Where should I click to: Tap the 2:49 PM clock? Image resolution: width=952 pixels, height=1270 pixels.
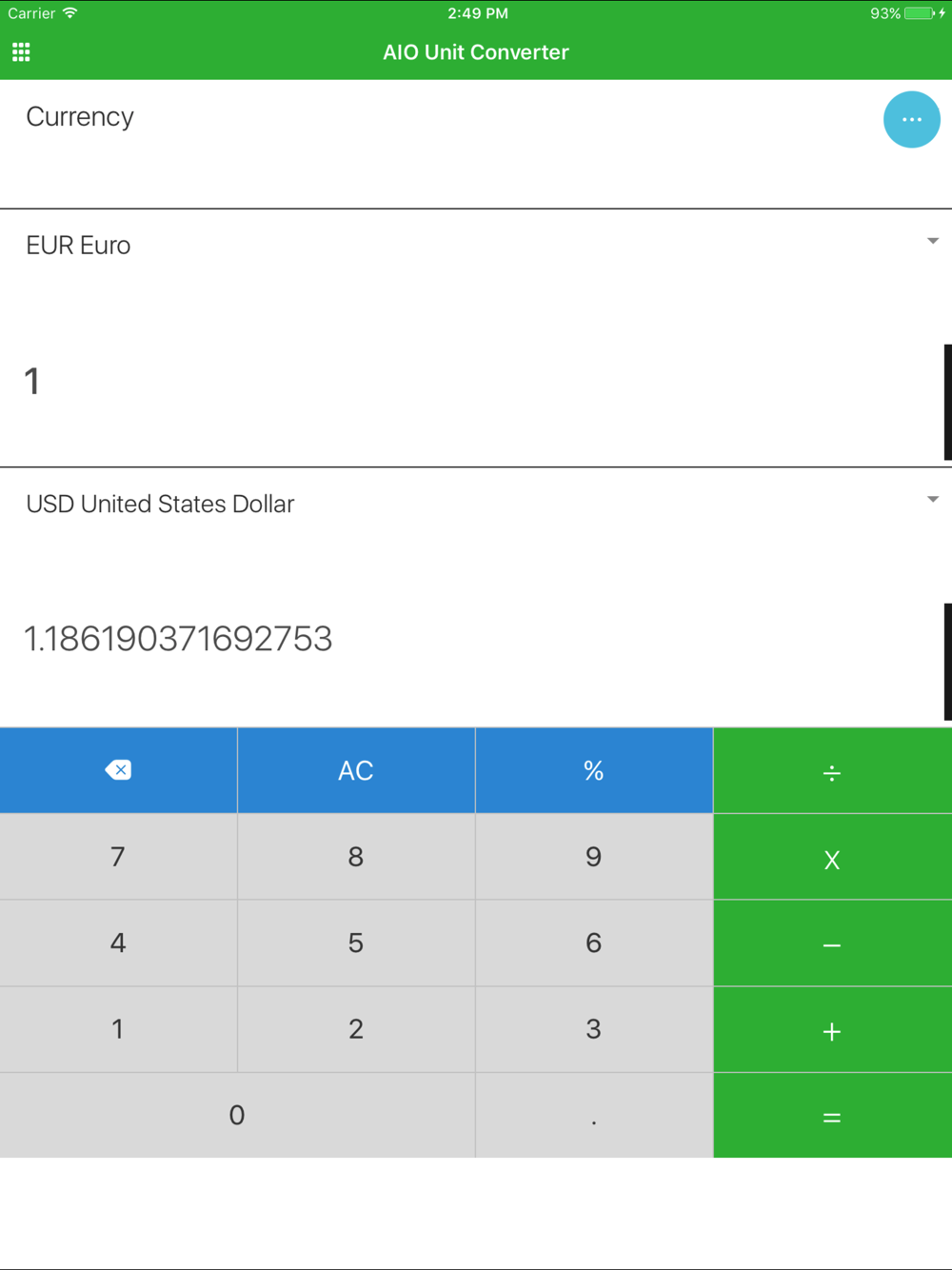pos(478,13)
